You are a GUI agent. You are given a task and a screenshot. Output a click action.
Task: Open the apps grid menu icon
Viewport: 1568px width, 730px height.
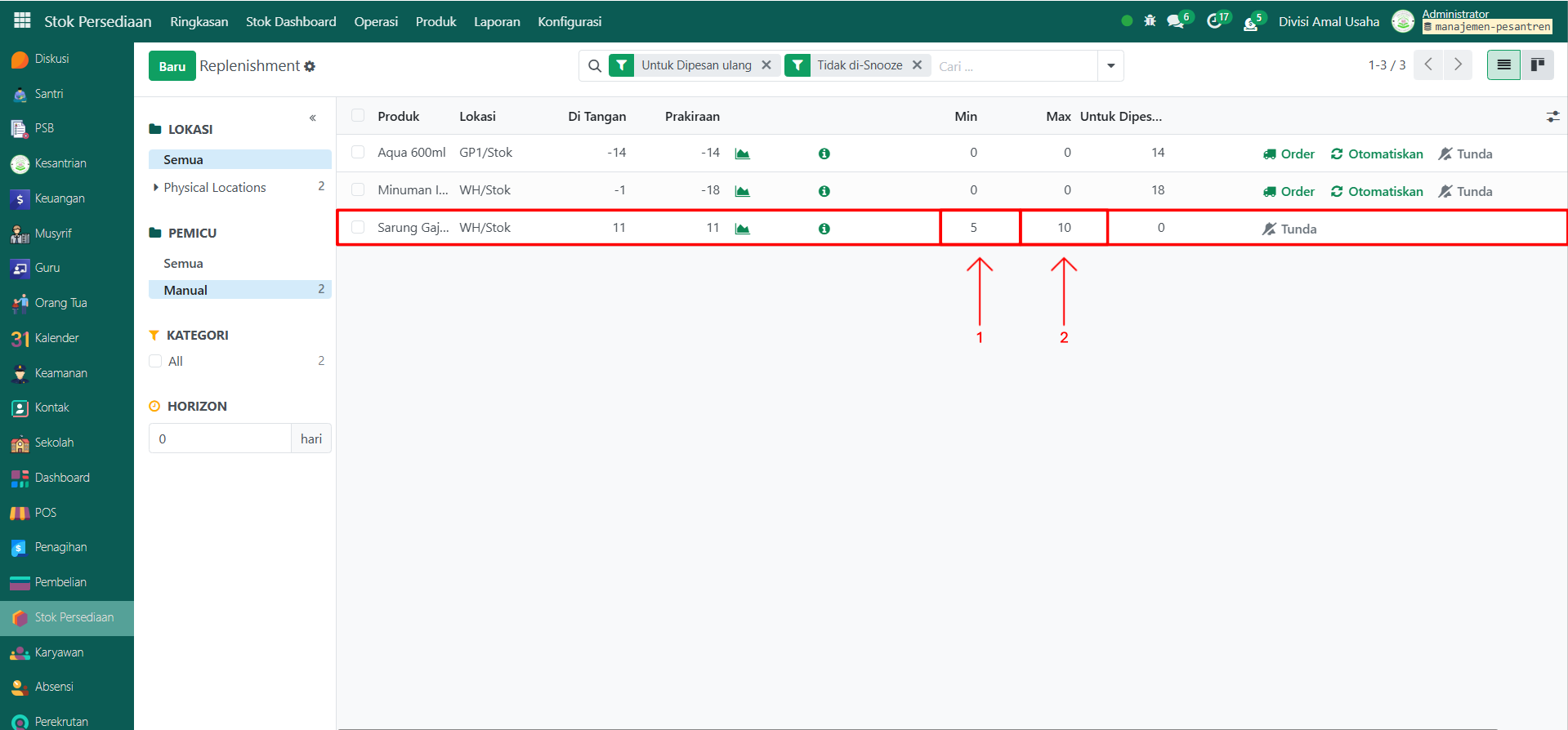tap(22, 20)
